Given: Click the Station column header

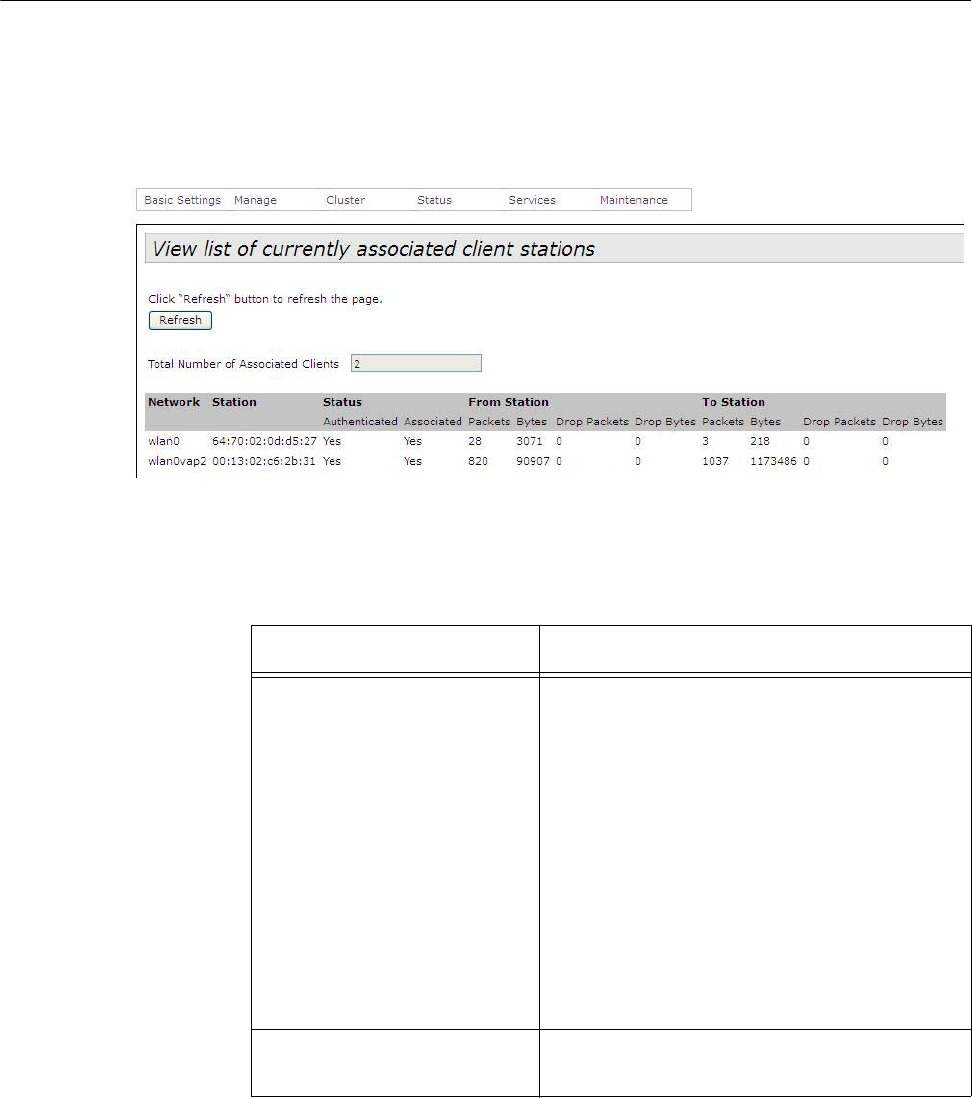Looking at the screenshot, I should coord(234,402).
